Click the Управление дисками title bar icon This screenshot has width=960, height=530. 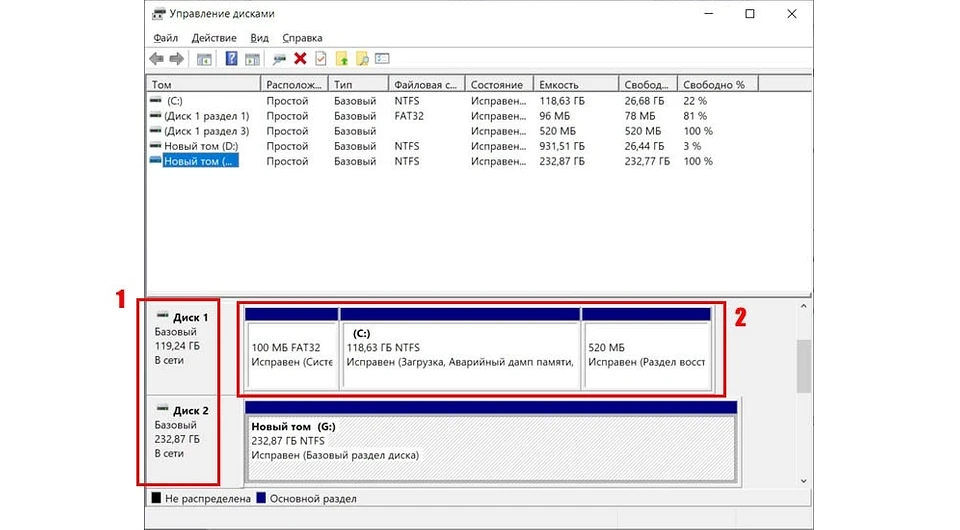[159, 13]
